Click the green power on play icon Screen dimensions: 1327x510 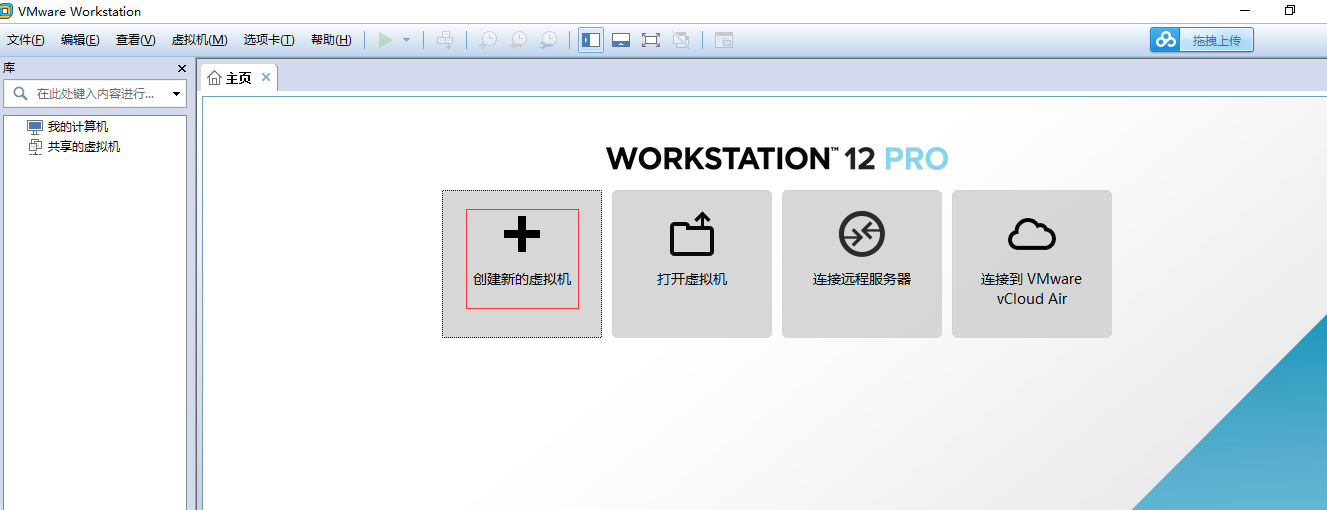[x=385, y=40]
